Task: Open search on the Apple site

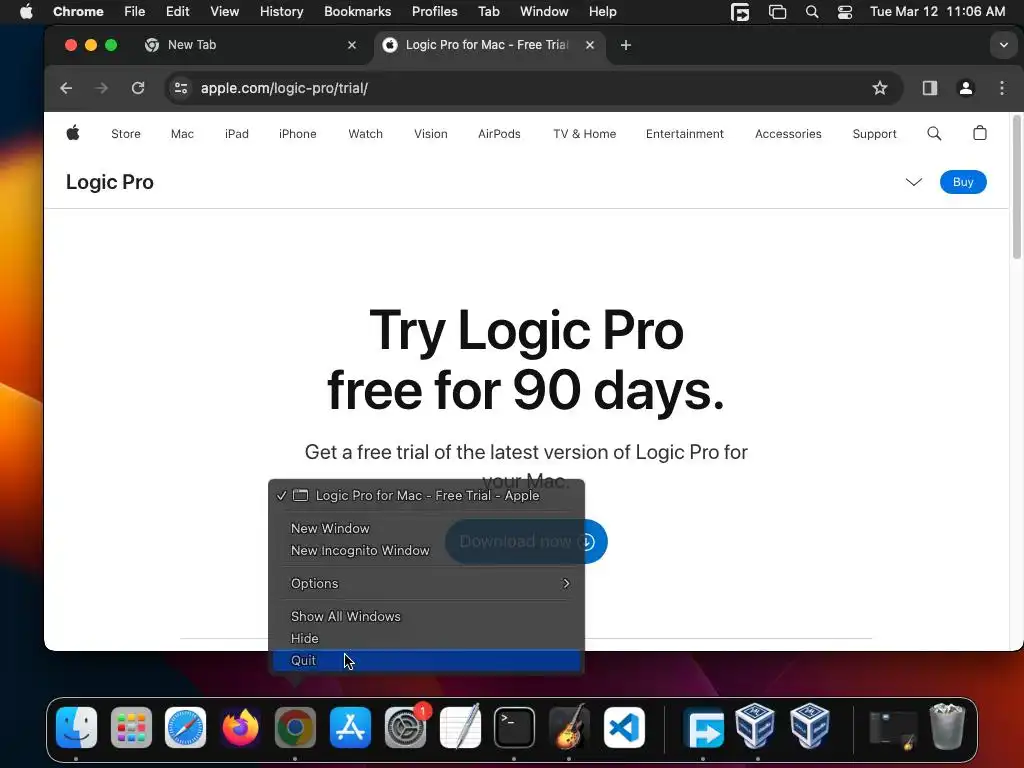Action: coord(934,133)
